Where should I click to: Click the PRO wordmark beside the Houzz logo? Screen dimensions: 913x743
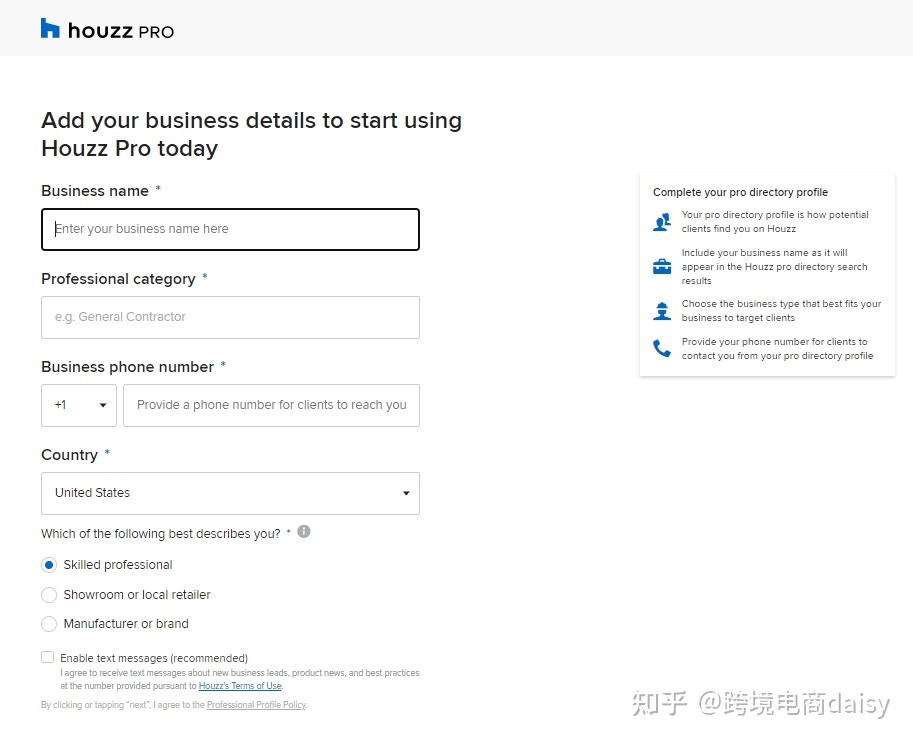(x=158, y=31)
